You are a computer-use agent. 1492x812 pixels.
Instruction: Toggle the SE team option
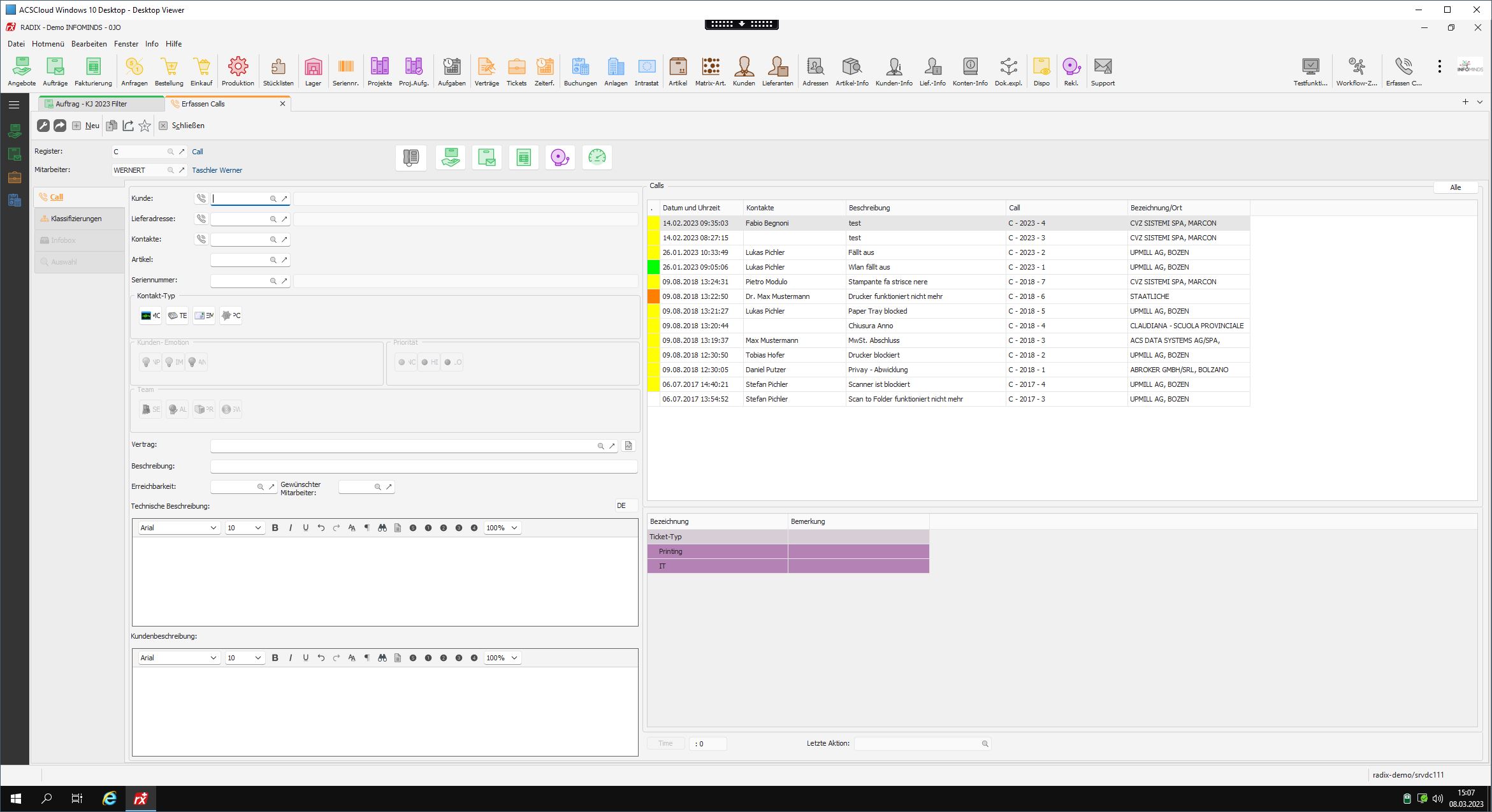pyautogui.click(x=151, y=409)
